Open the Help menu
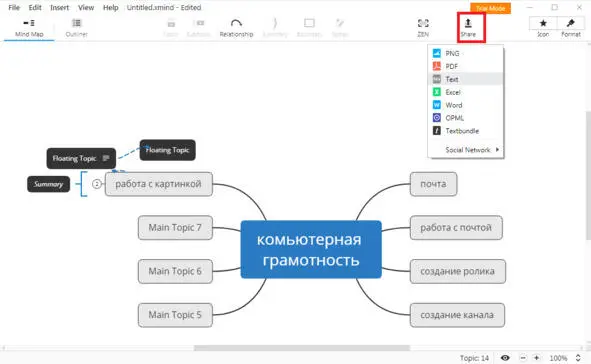Viewport: 591px width, 364px height. [110, 8]
